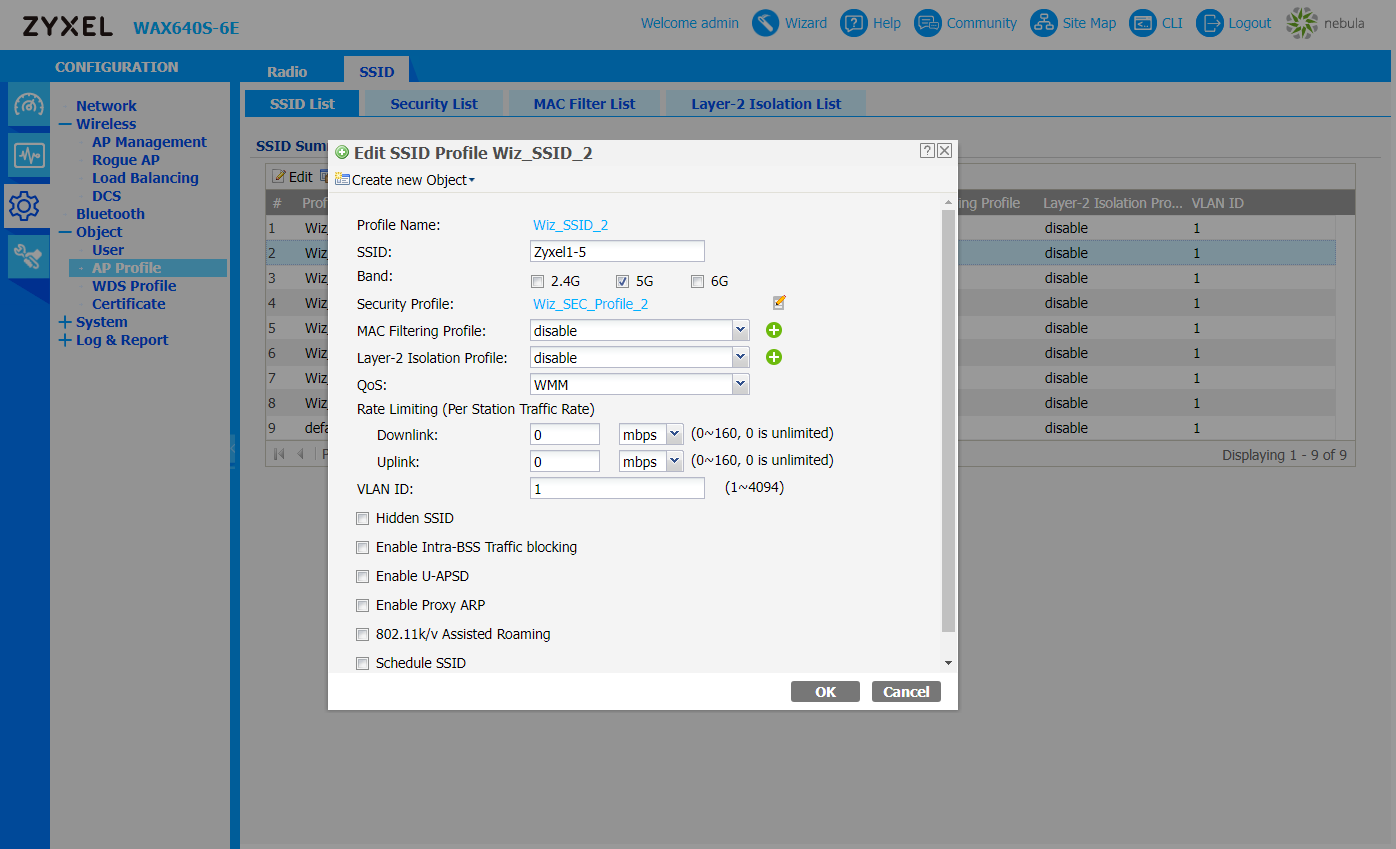Image resolution: width=1396 pixels, height=849 pixels.
Task: Click the Community forum icon
Action: point(928,23)
